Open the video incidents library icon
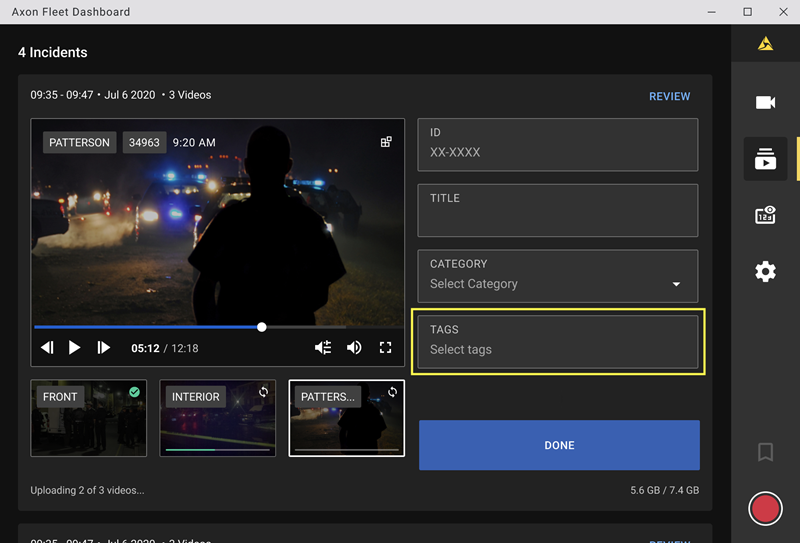 click(x=765, y=159)
